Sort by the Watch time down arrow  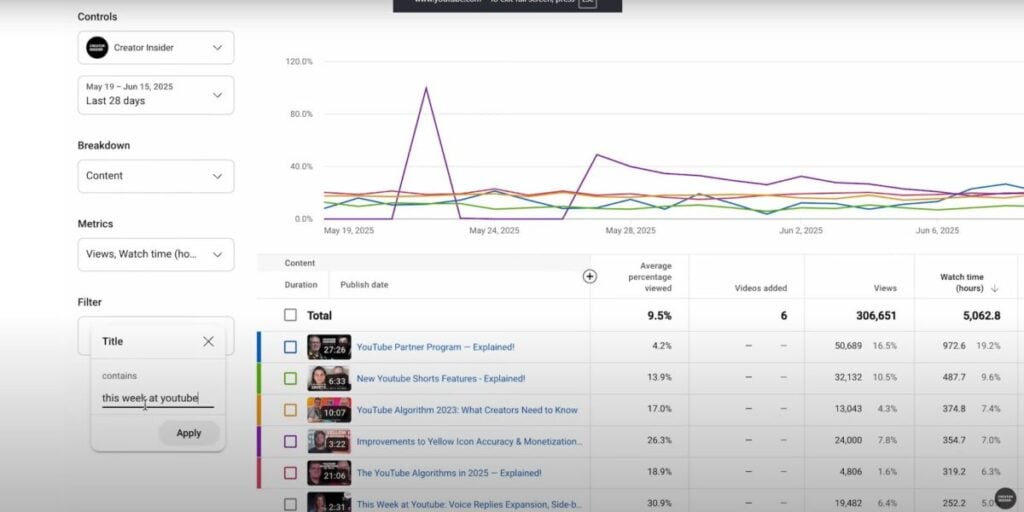pos(995,288)
